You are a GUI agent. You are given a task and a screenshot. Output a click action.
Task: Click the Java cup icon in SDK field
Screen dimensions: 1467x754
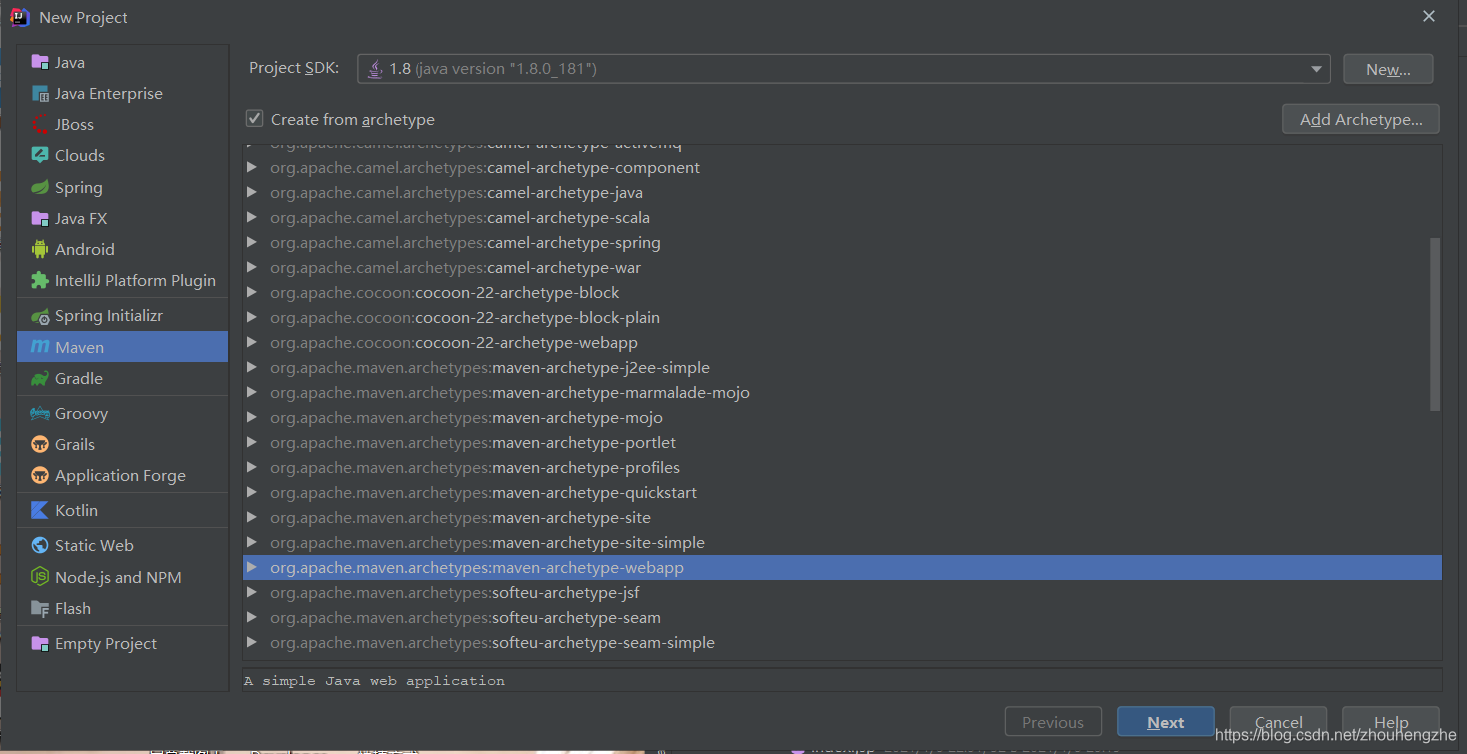point(375,68)
